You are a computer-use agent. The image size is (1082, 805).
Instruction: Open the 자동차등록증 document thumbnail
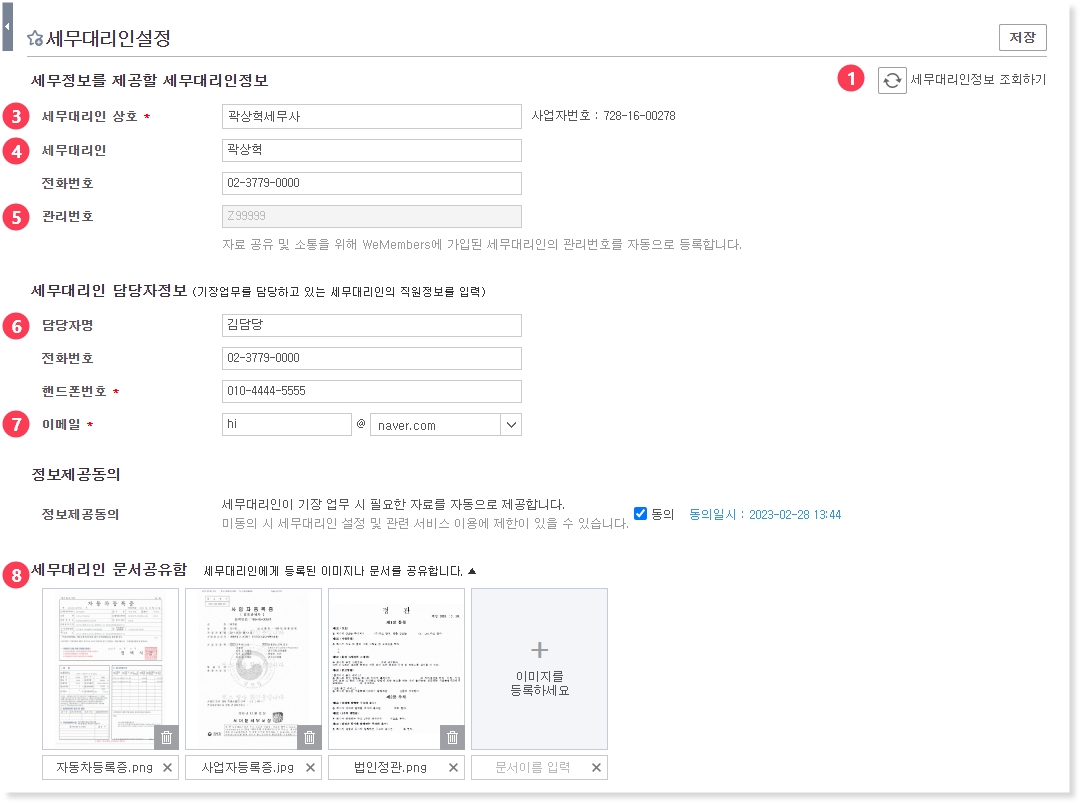tap(110, 662)
